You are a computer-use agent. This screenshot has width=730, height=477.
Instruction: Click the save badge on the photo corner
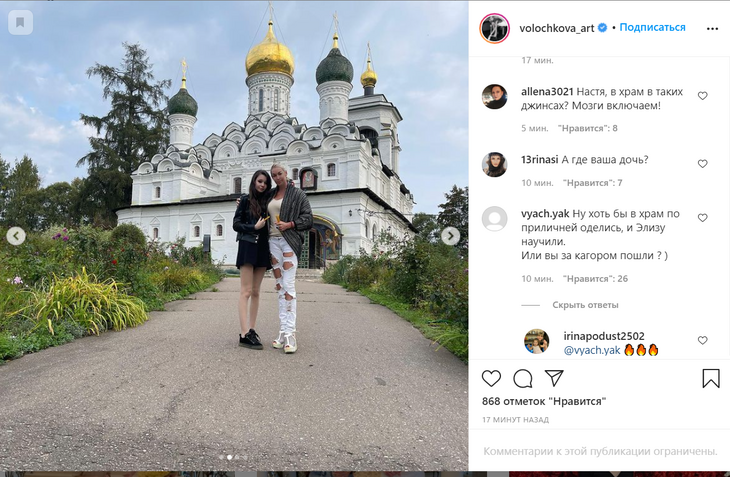20,22
